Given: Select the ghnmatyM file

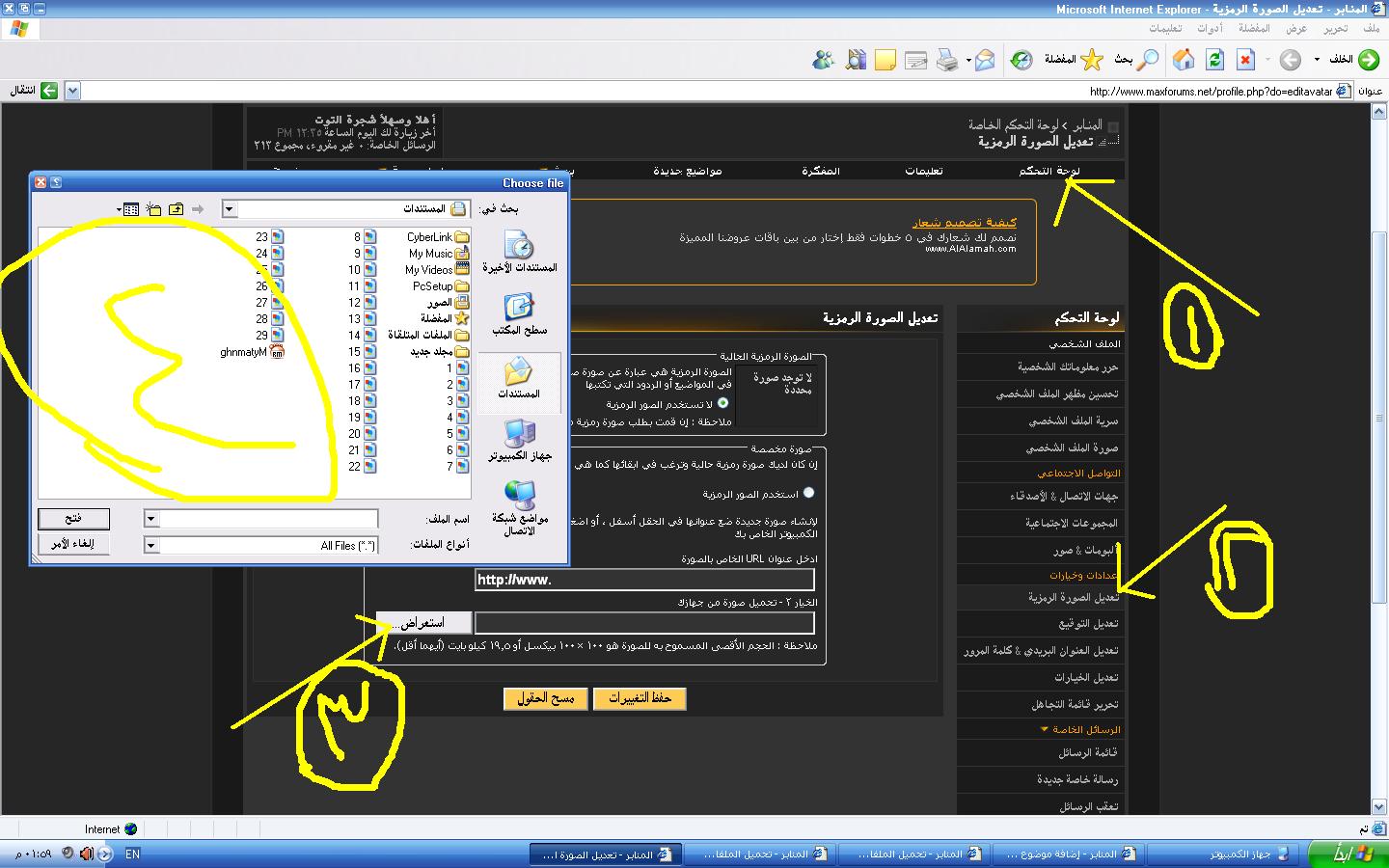Looking at the screenshot, I should click(x=252, y=353).
